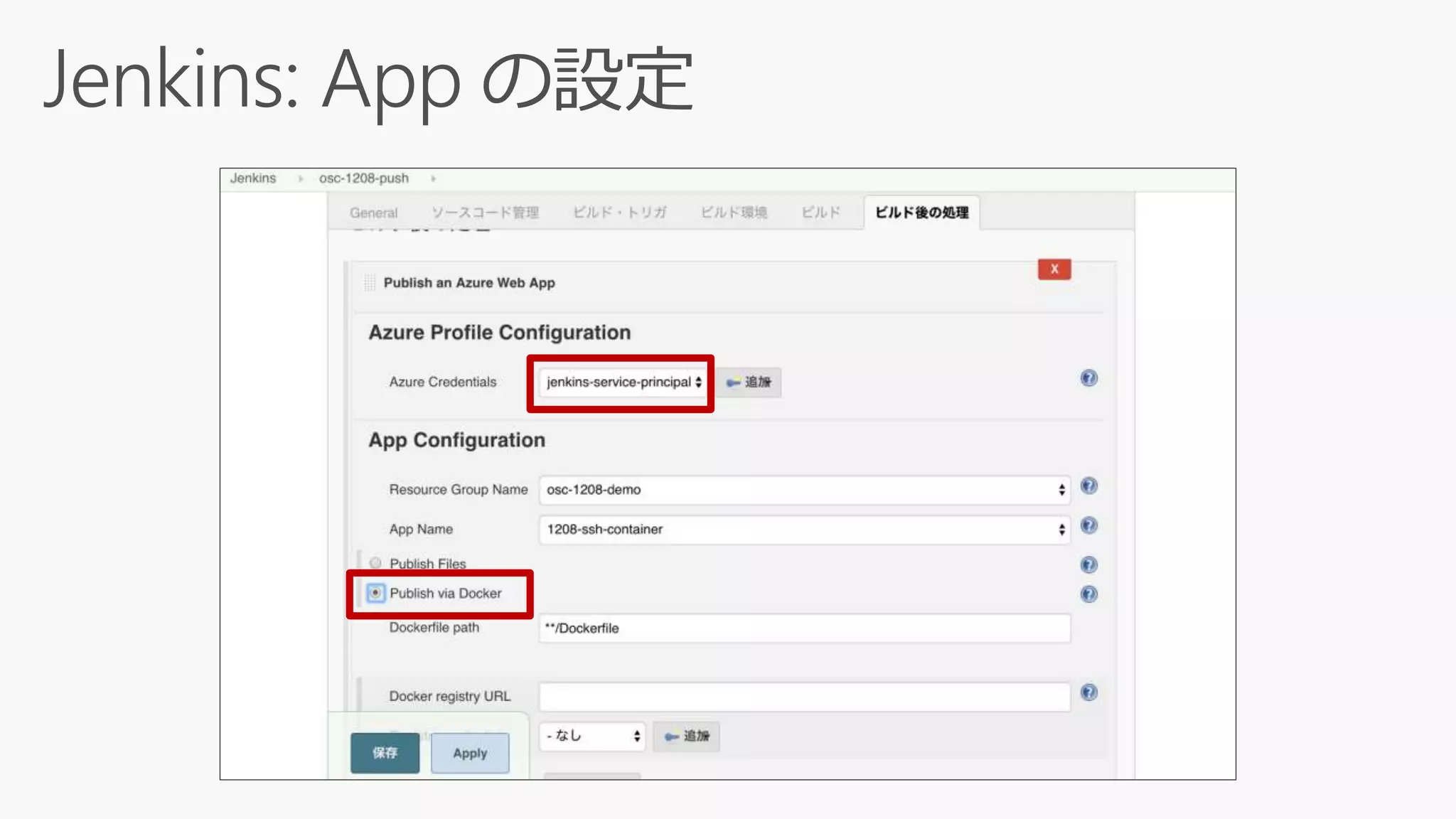
Task: Grab the Publish an Azure Web App drag handle
Action: tap(370, 283)
